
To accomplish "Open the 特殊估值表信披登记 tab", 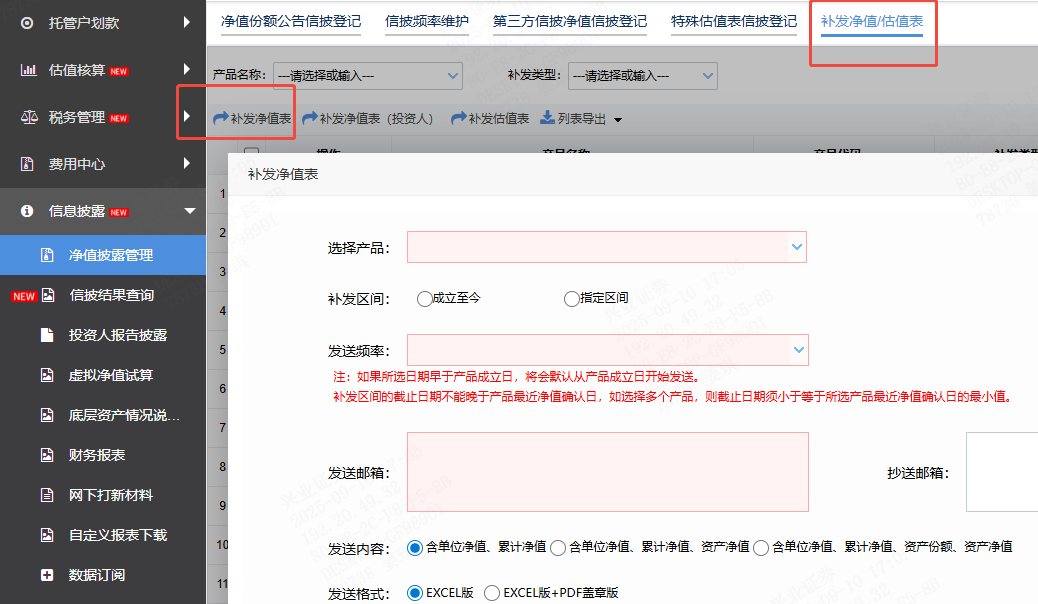I will [x=733, y=19].
